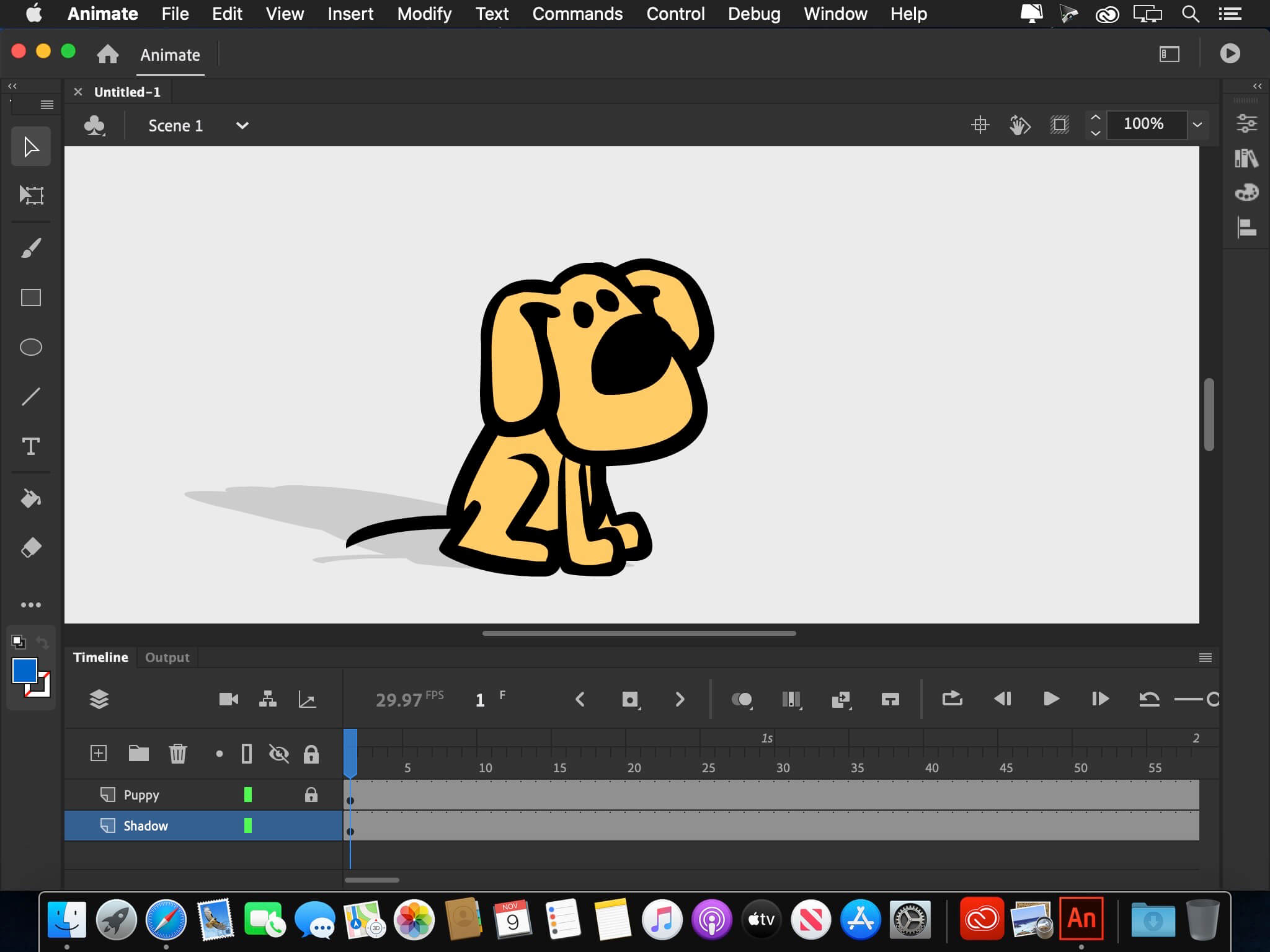Toggle lock on Puppy layer
This screenshot has height=952, width=1270.
(311, 793)
